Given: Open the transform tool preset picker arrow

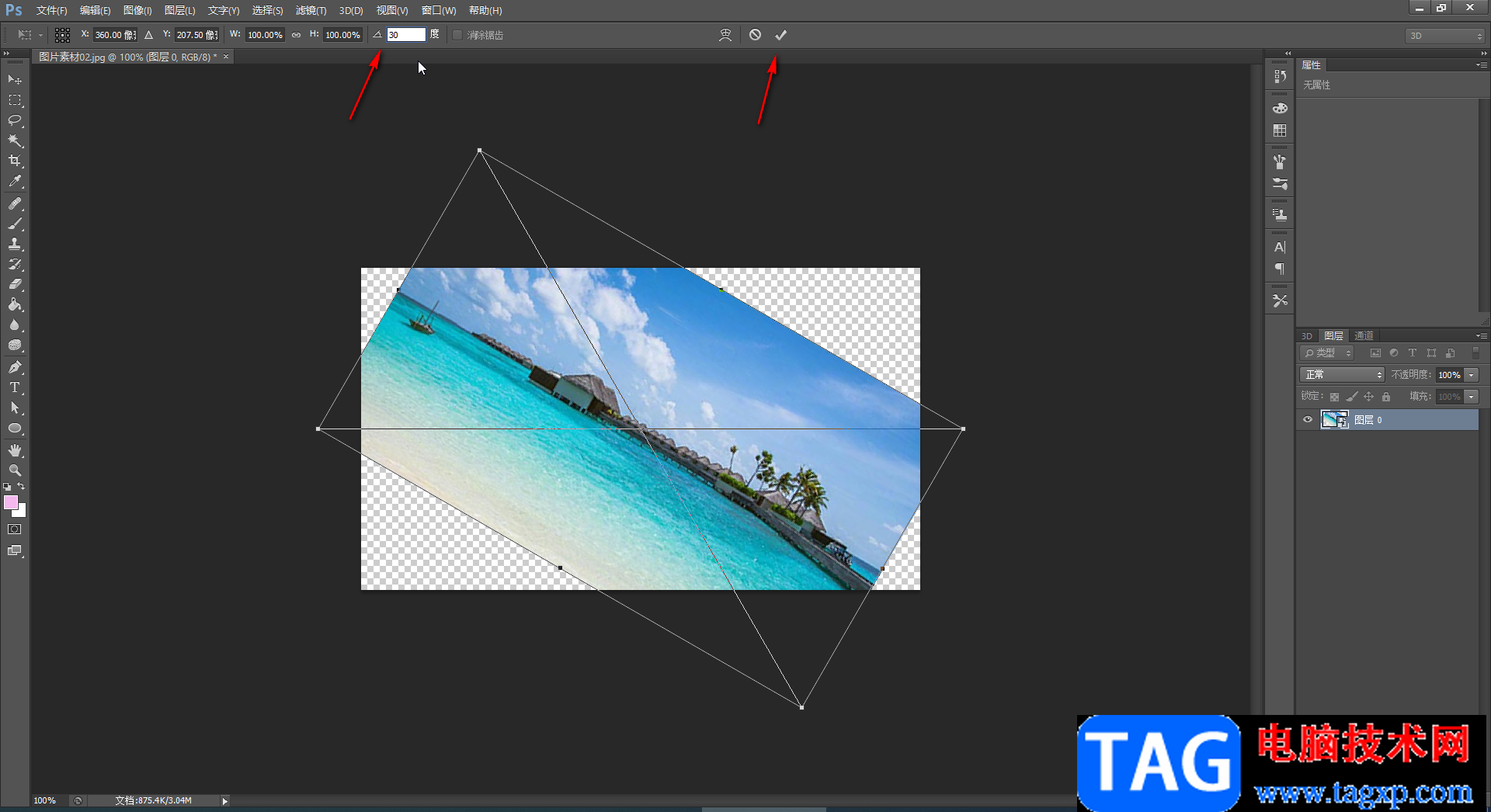Looking at the screenshot, I should coord(40,35).
